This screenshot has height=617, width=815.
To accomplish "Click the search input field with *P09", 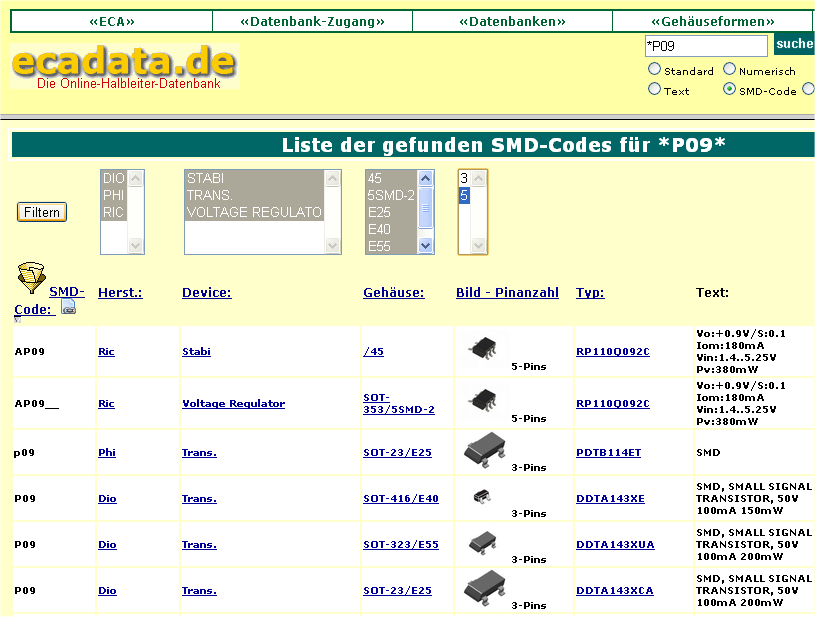I will [x=706, y=46].
